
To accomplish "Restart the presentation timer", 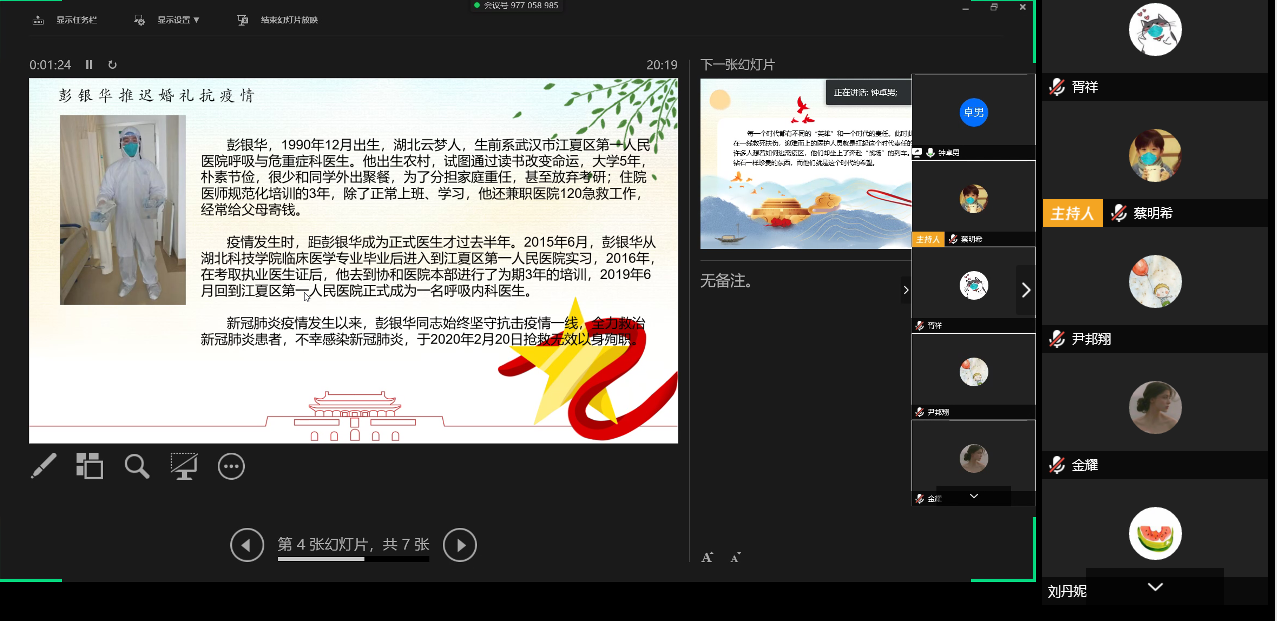I will [x=112, y=65].
